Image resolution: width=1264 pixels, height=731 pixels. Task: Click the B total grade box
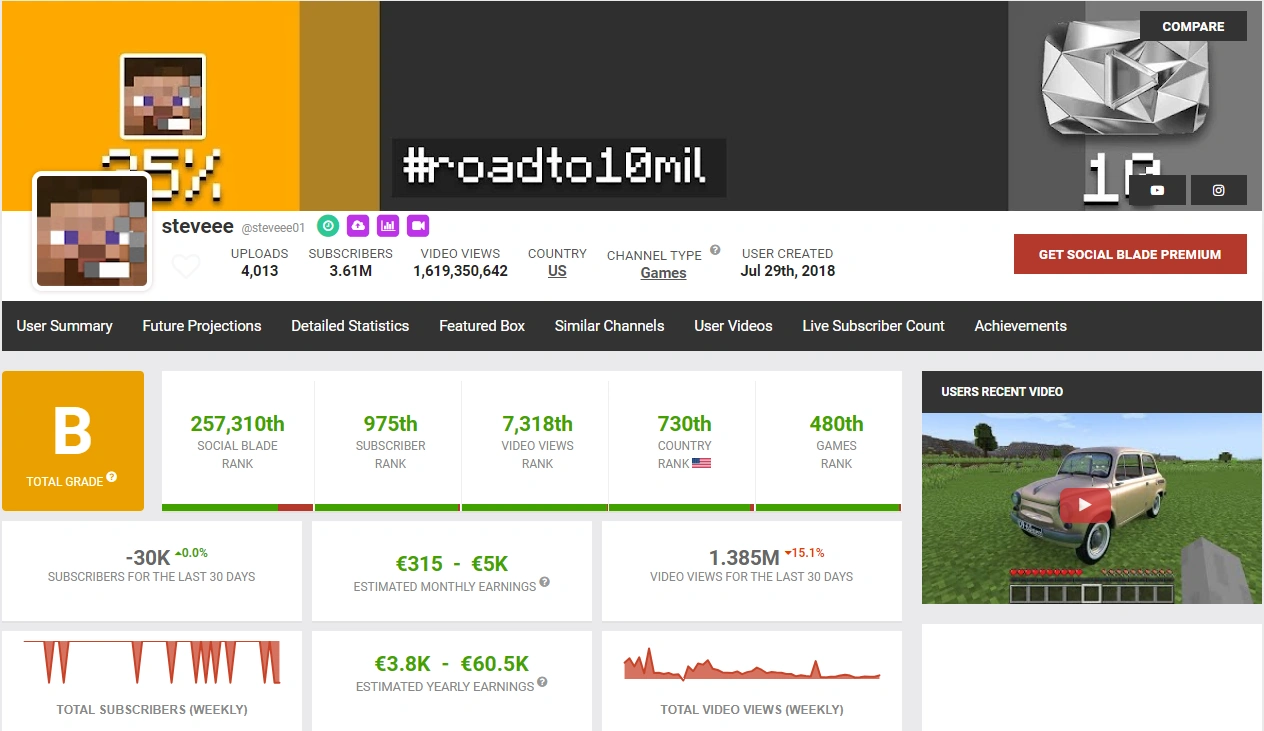[x=73, y=441]
